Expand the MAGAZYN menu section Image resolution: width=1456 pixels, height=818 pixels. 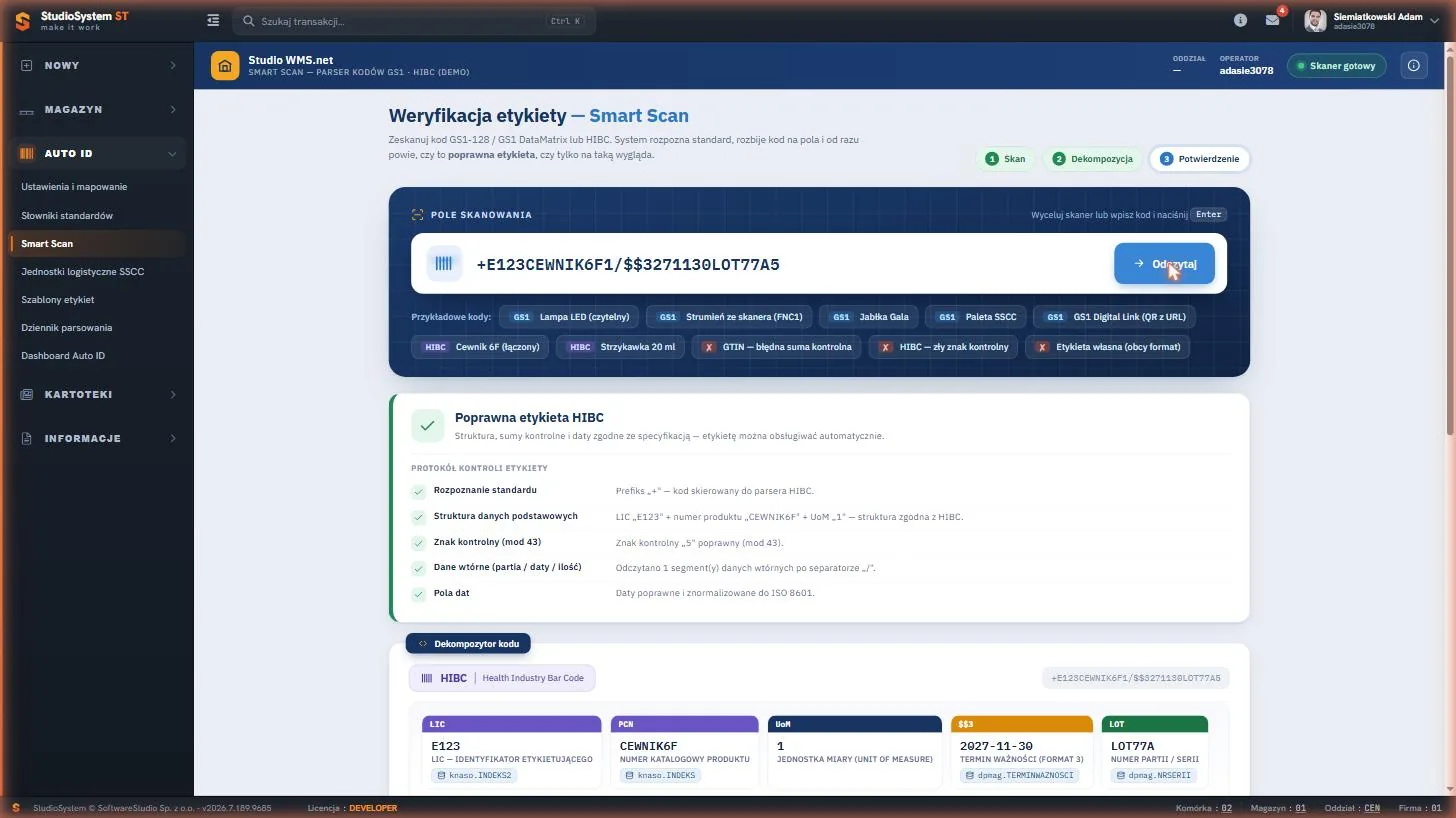[97, 109]
